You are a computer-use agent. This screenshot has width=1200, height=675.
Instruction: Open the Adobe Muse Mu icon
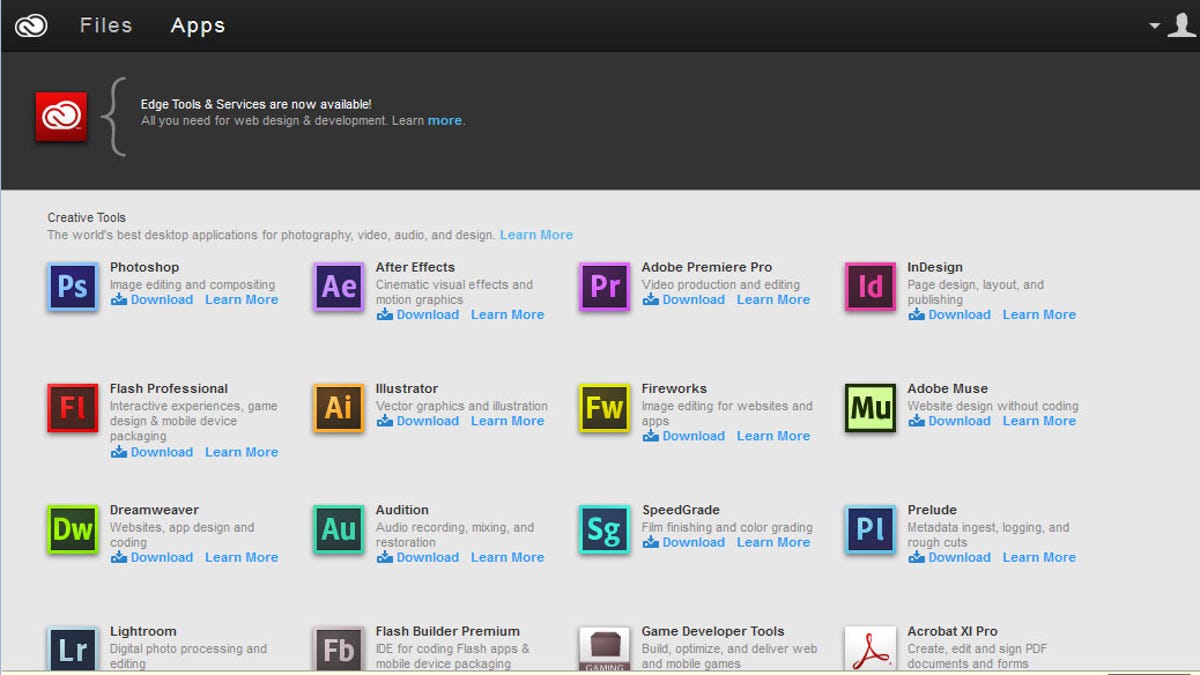pos(870,408)
